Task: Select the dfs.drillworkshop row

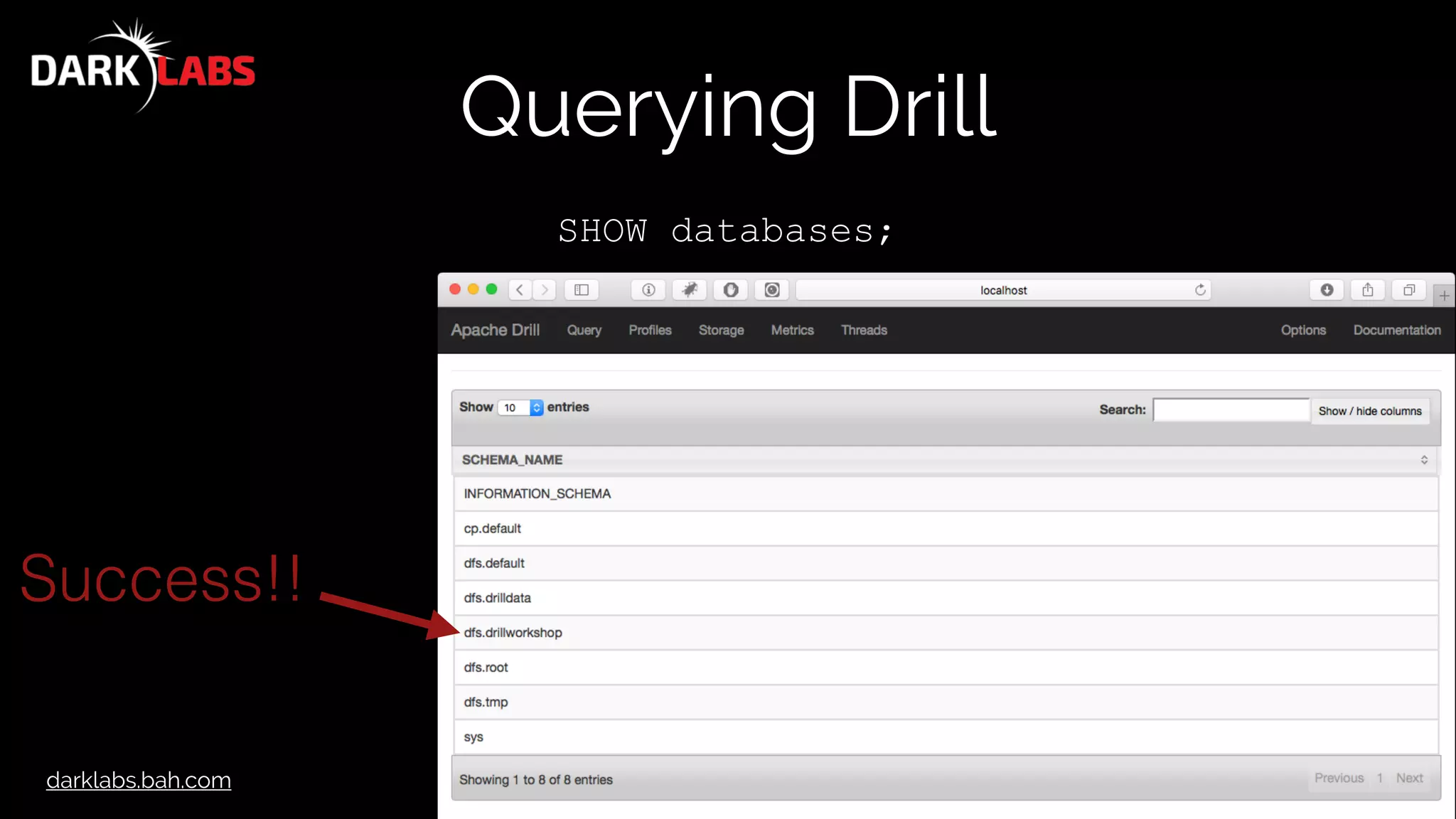Action: point(946,633)
